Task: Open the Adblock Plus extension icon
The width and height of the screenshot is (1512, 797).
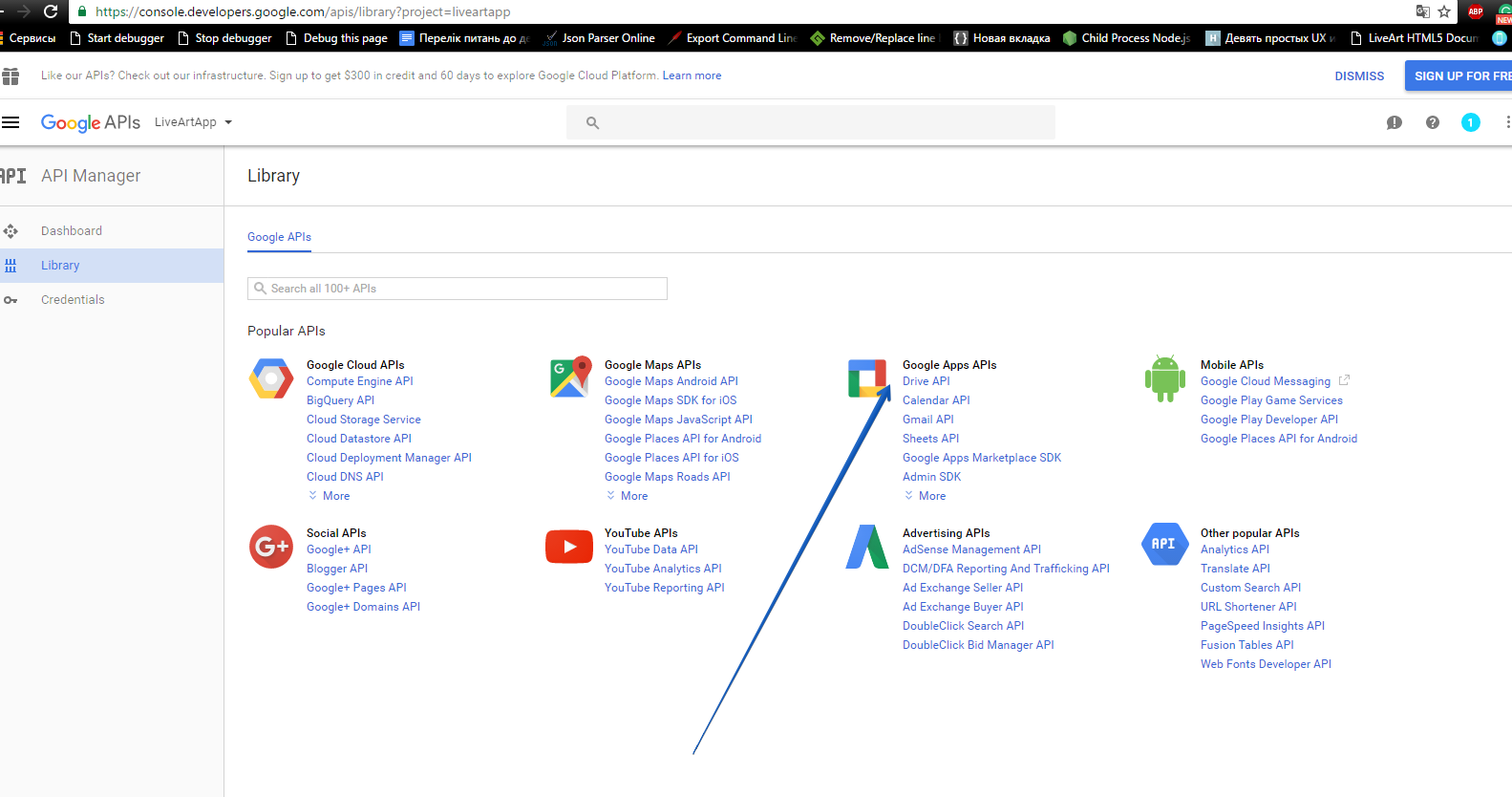Action: coord(1476,11)
